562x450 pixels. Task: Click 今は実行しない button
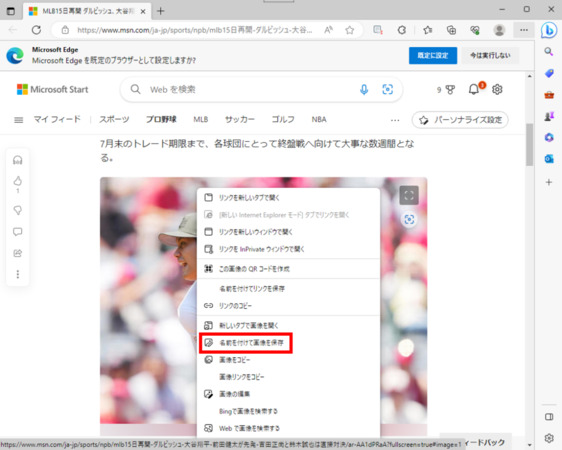click(490, 56)
